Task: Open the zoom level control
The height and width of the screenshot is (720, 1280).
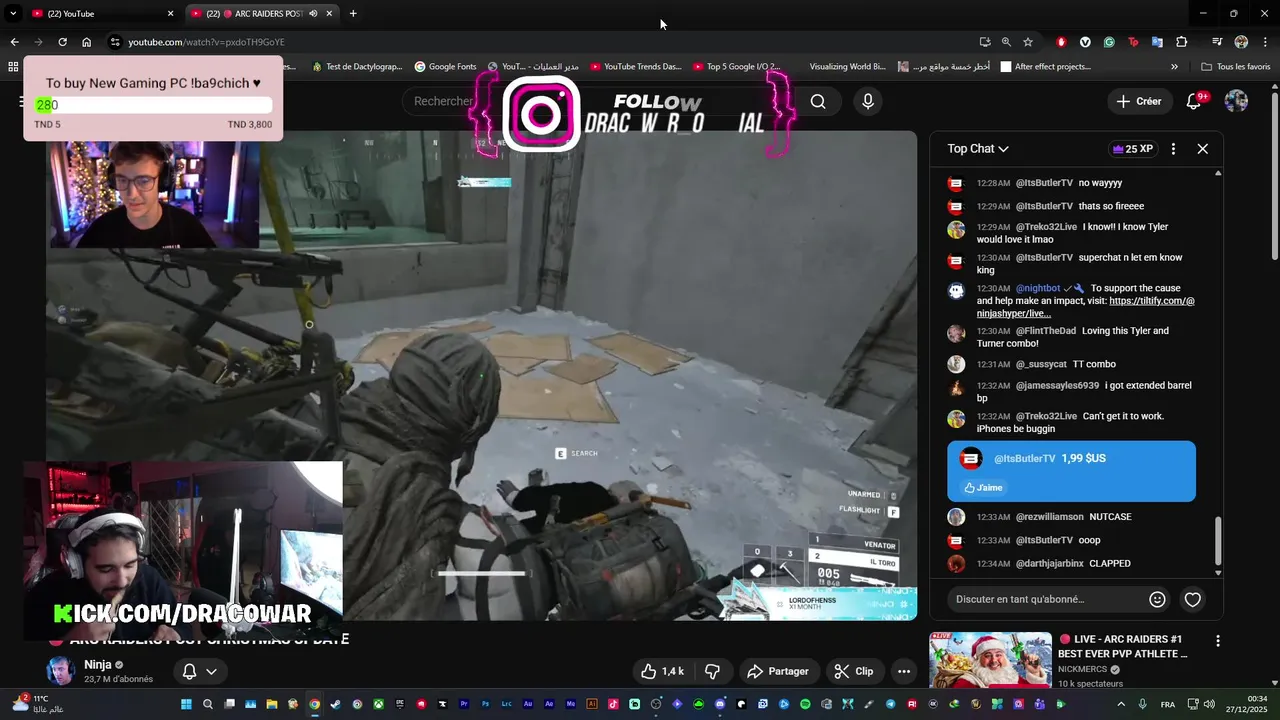Action: [1006, 42]
